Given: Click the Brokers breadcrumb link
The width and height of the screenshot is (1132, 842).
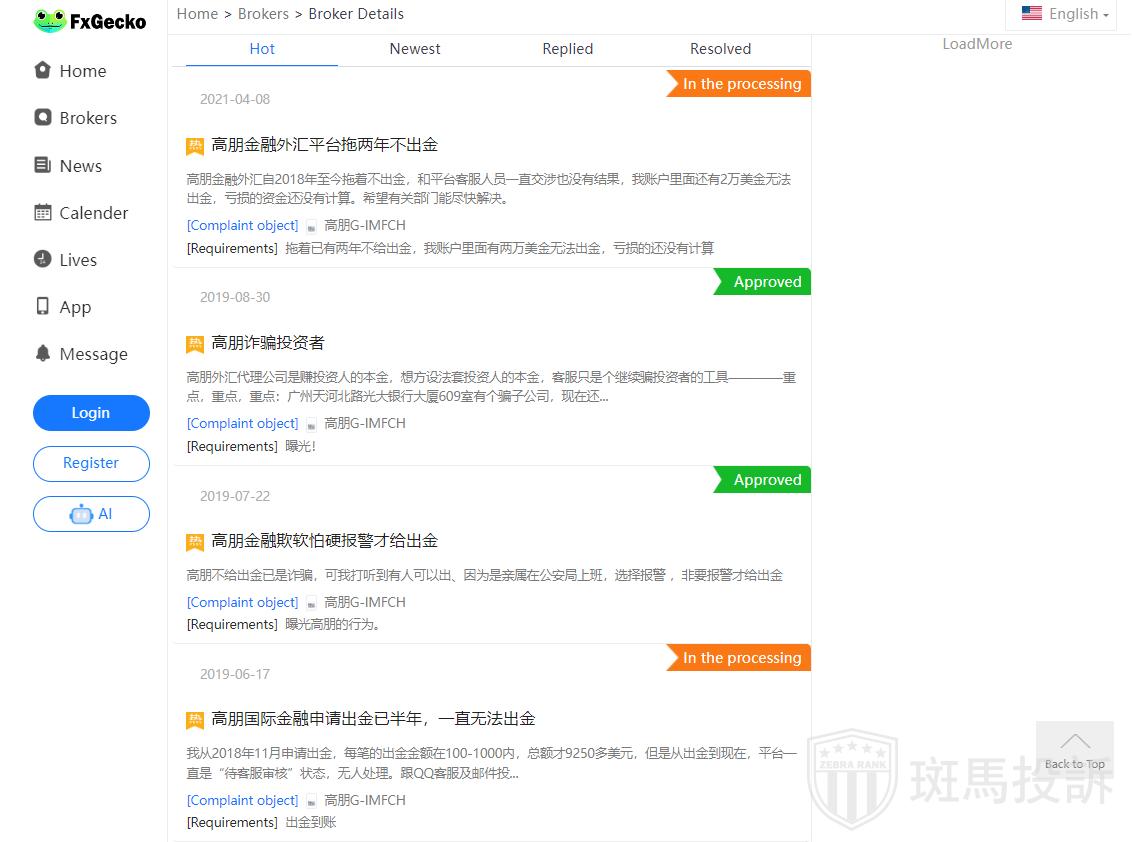Looking at the screenshot, I should coord(263,14).
